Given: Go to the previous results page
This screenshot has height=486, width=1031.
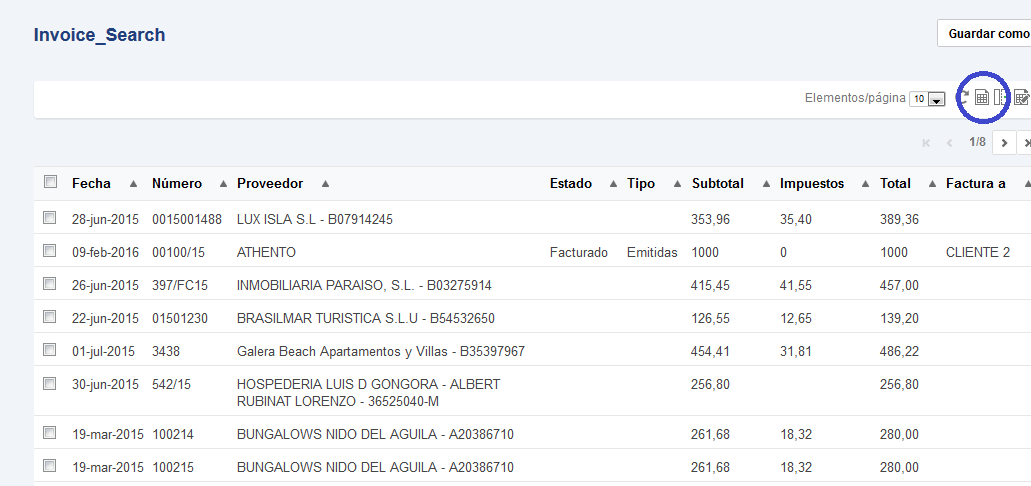Looking at the screenshot, I should pos(949,143).
